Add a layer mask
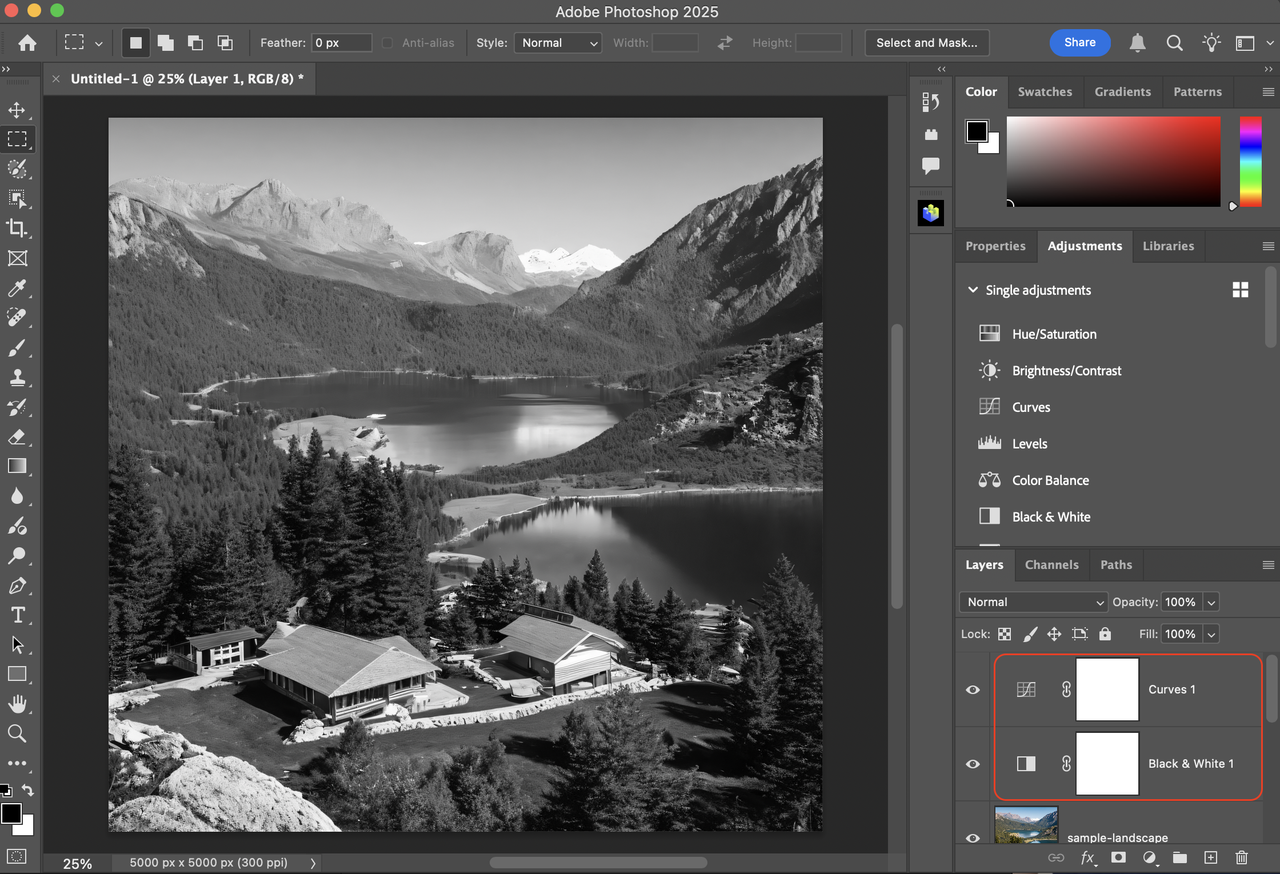The width and height of the screenshot is (1280, 874). [1118, 858]
